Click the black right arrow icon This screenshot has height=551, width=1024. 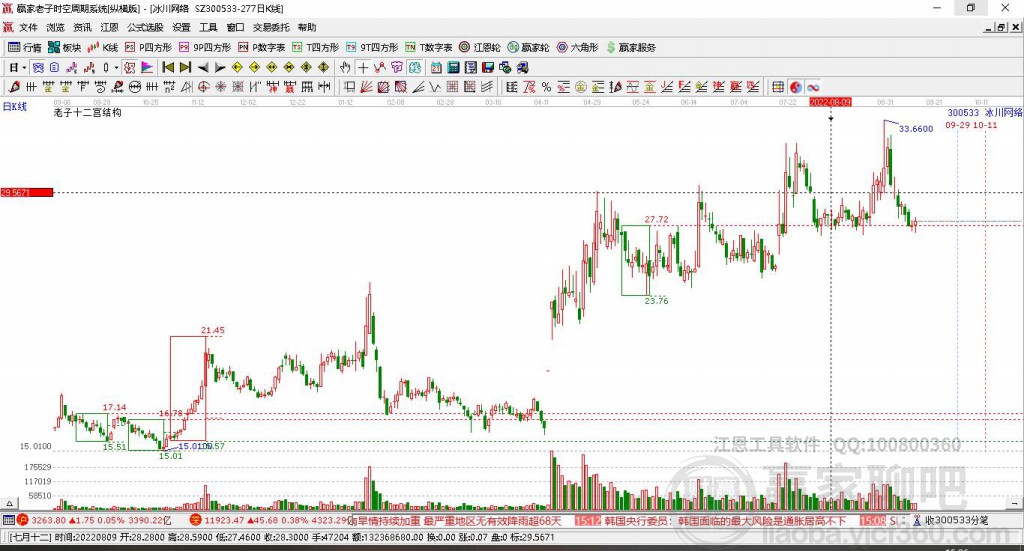(220, 67)
